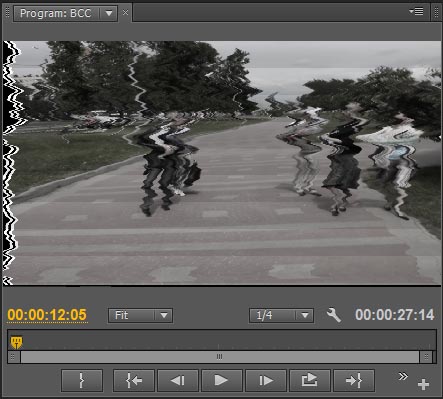This screenshot has width=443, height=399.
Task: Click the current timecode 00:00:12:05
Action: point(47,315)
